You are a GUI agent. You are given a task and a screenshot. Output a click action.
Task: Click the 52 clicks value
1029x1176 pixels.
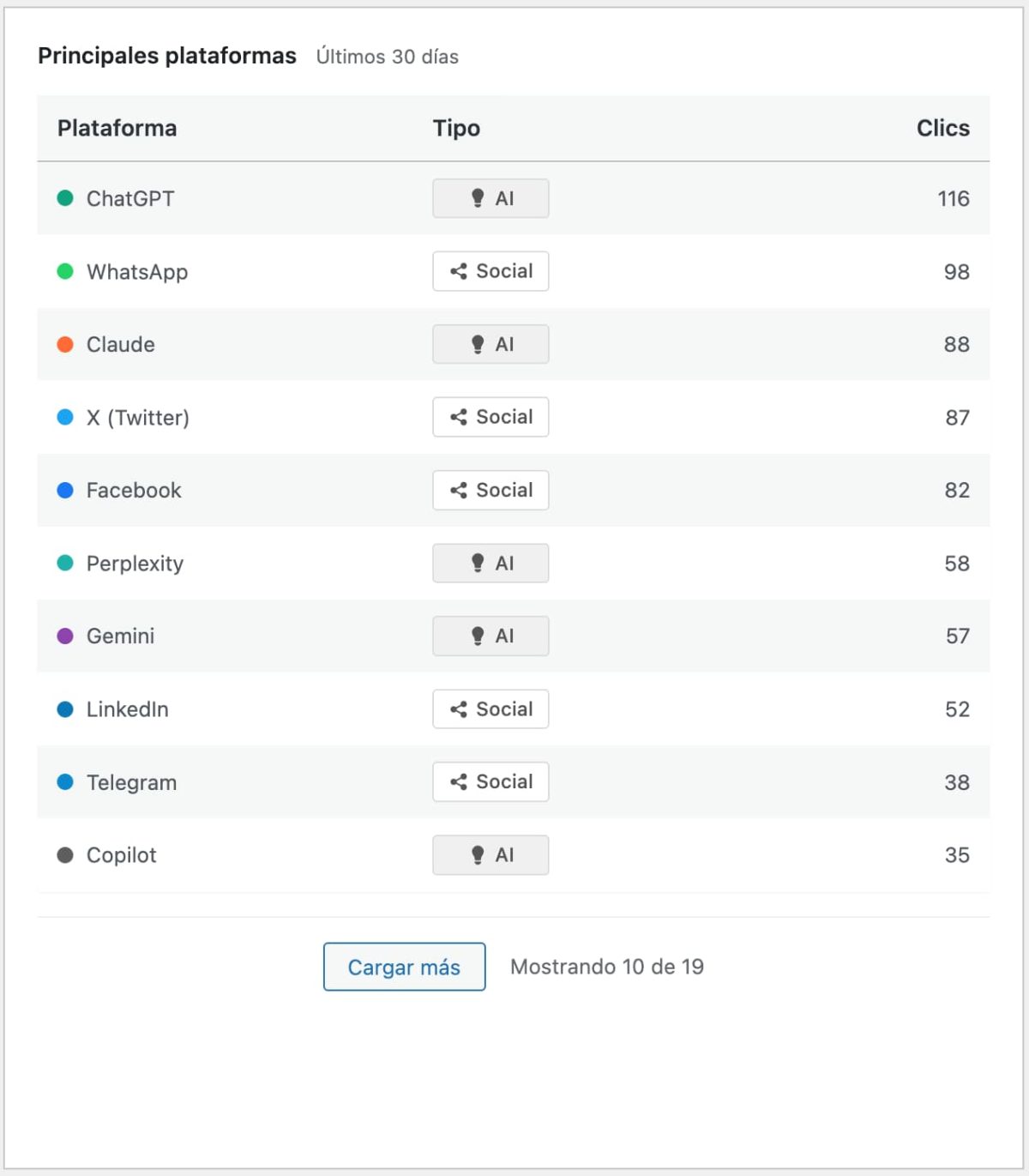pos(957,709)
